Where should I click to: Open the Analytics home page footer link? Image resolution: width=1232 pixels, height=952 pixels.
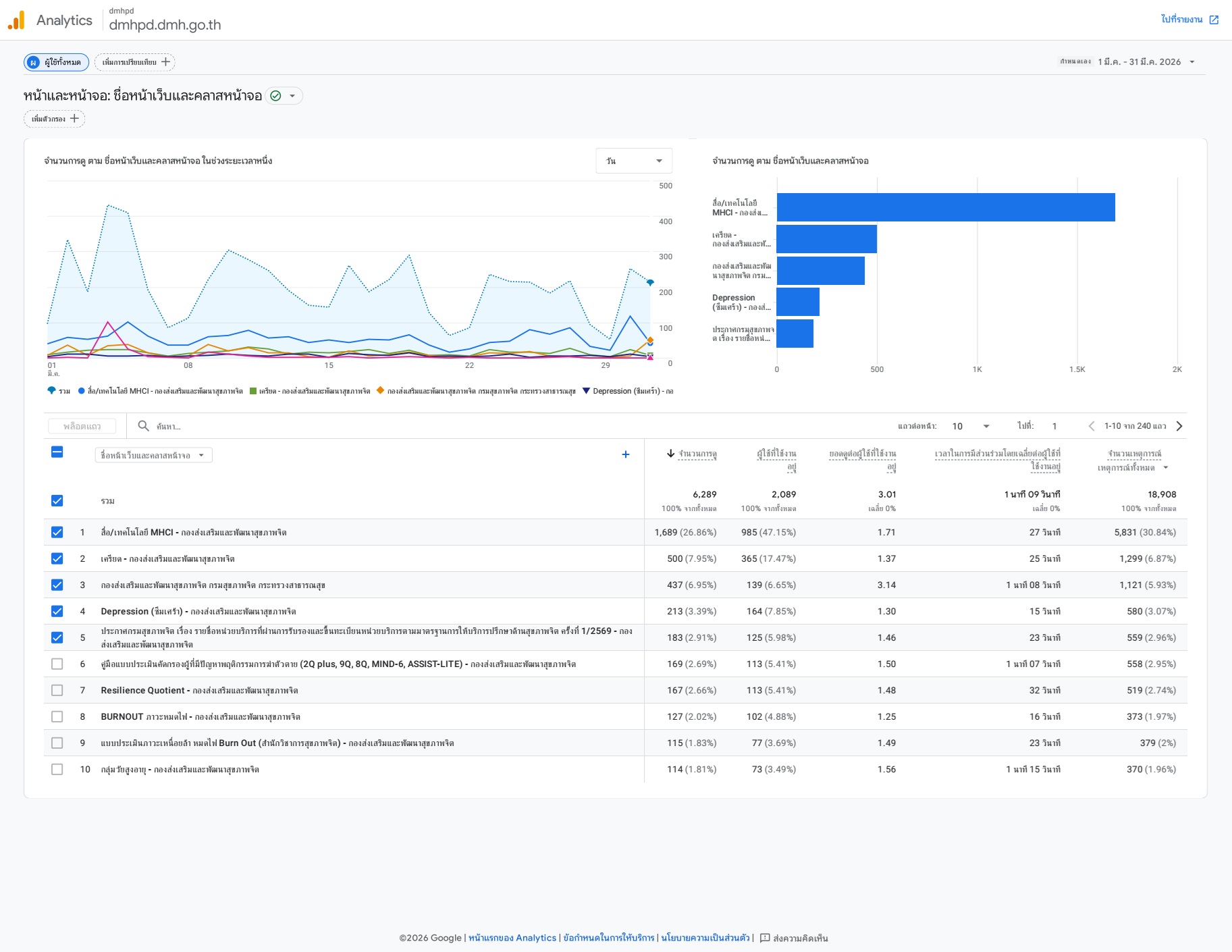pyautogui.click(x=512, y=938)
